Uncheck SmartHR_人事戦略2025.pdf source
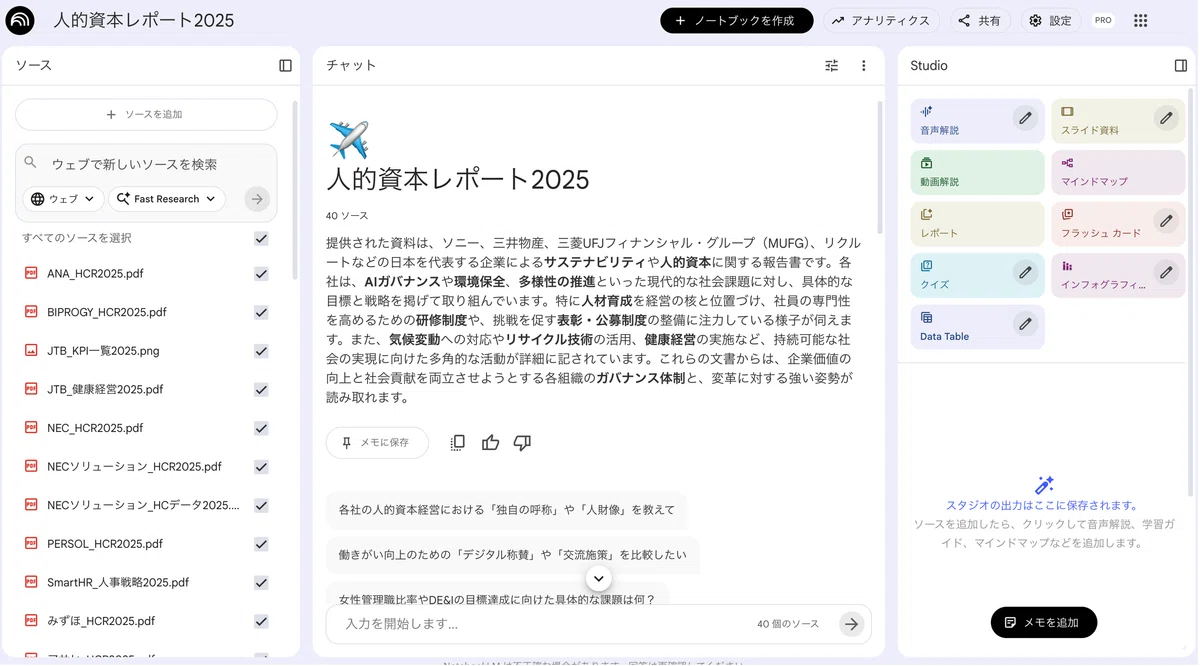 [x=261, y=583]
